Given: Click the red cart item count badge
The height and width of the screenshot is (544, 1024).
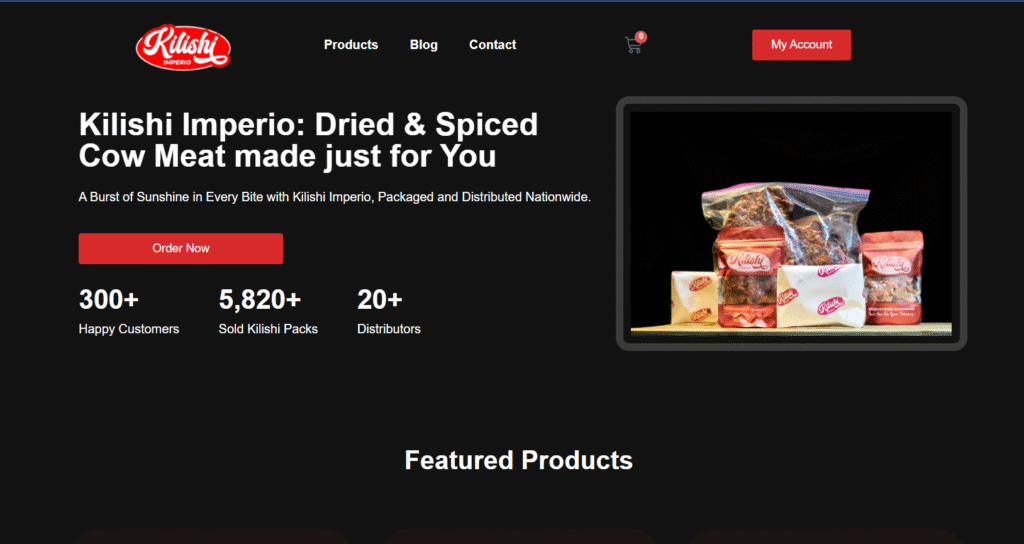Looking at the screenshot, I should [641, 37].
